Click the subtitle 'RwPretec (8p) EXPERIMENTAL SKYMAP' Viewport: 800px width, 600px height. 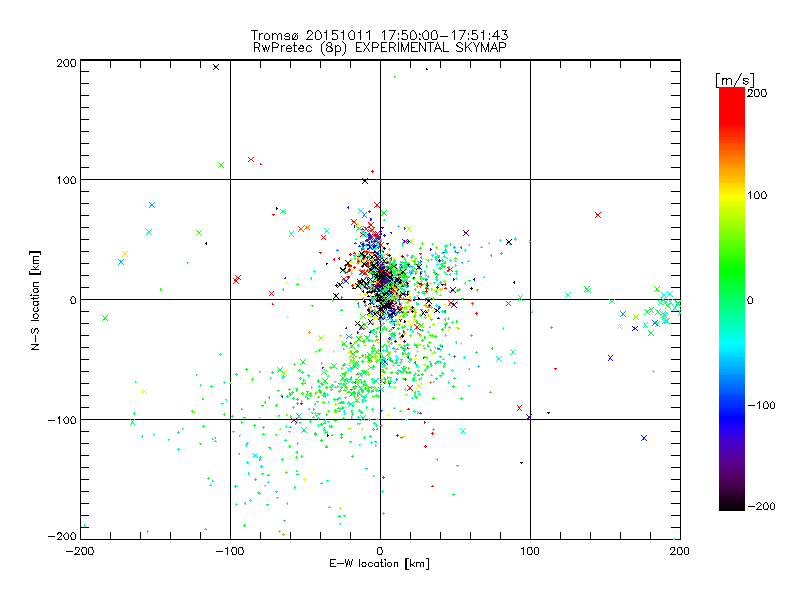(380, 48)
